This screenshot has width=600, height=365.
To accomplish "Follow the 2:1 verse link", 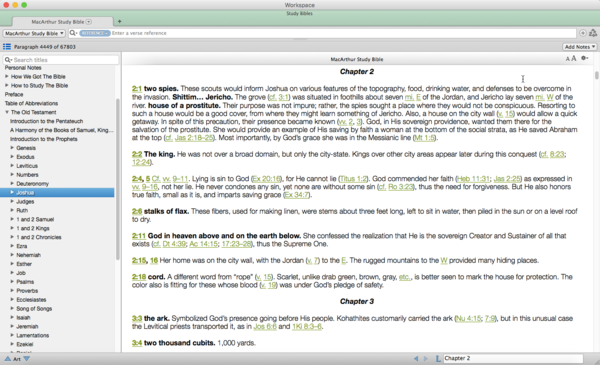I will pos(137,88).
